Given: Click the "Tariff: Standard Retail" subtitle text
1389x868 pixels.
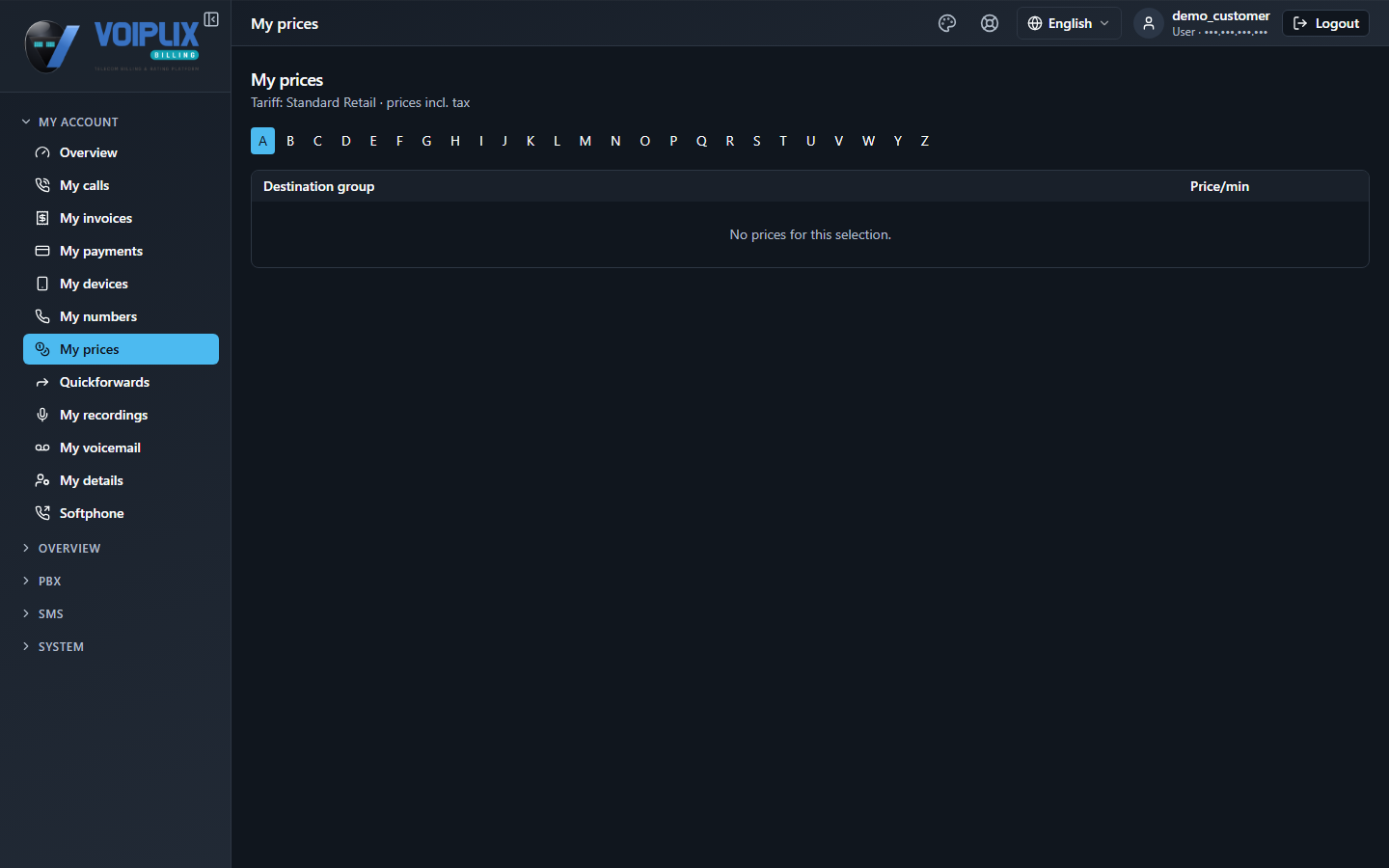Looking at the screenshot, I should 313,102.
